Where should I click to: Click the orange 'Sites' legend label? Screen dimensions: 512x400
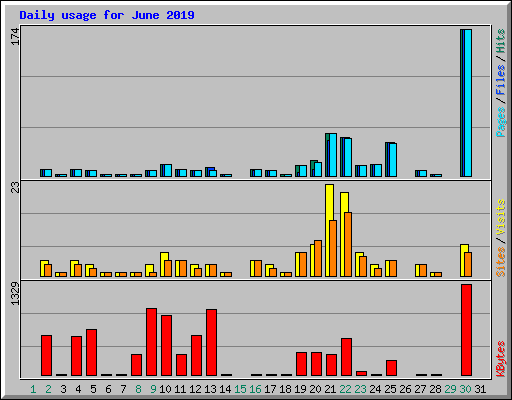[501, 262]
